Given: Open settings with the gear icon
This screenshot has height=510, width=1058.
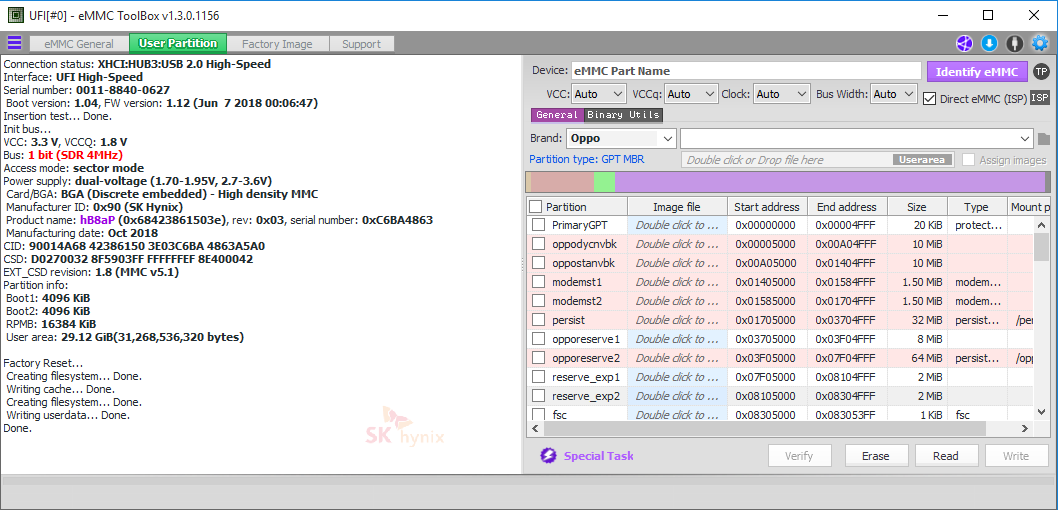Looking at the screenshot, I should pyautogui.click(x=1040, y=43).
